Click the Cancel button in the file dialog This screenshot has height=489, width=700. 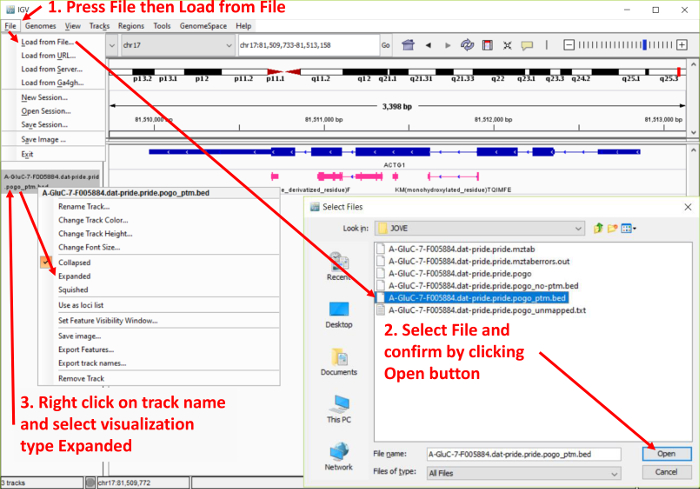pos(667,472)
